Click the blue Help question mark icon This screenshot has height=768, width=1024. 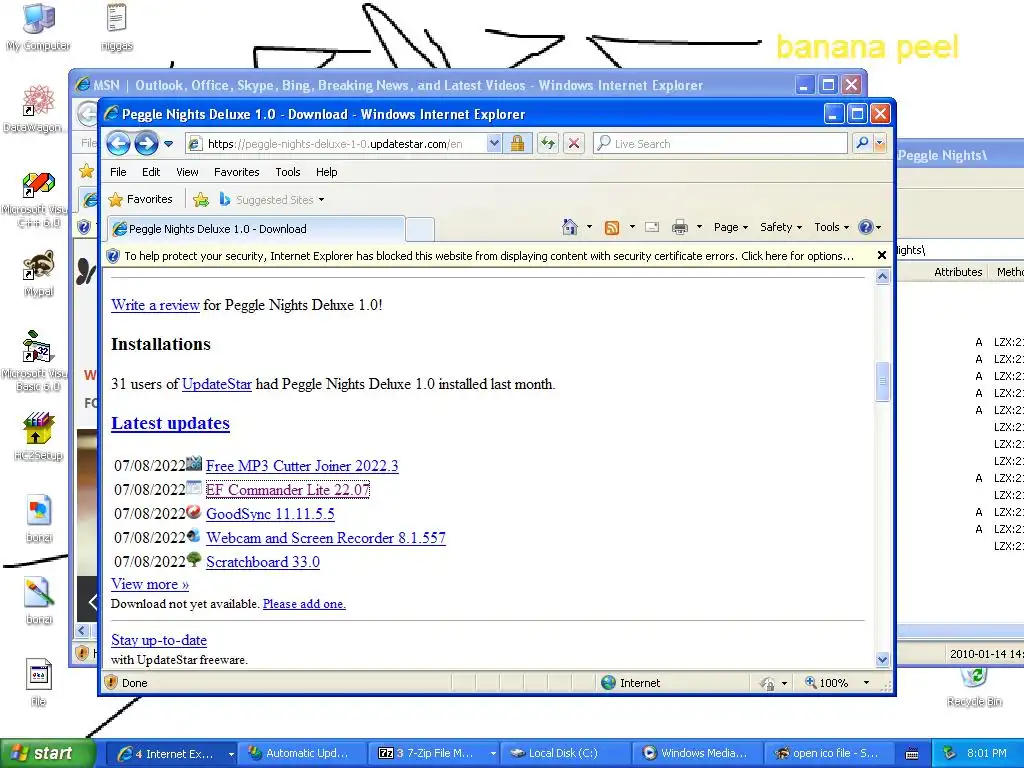(x=866, y=227)
